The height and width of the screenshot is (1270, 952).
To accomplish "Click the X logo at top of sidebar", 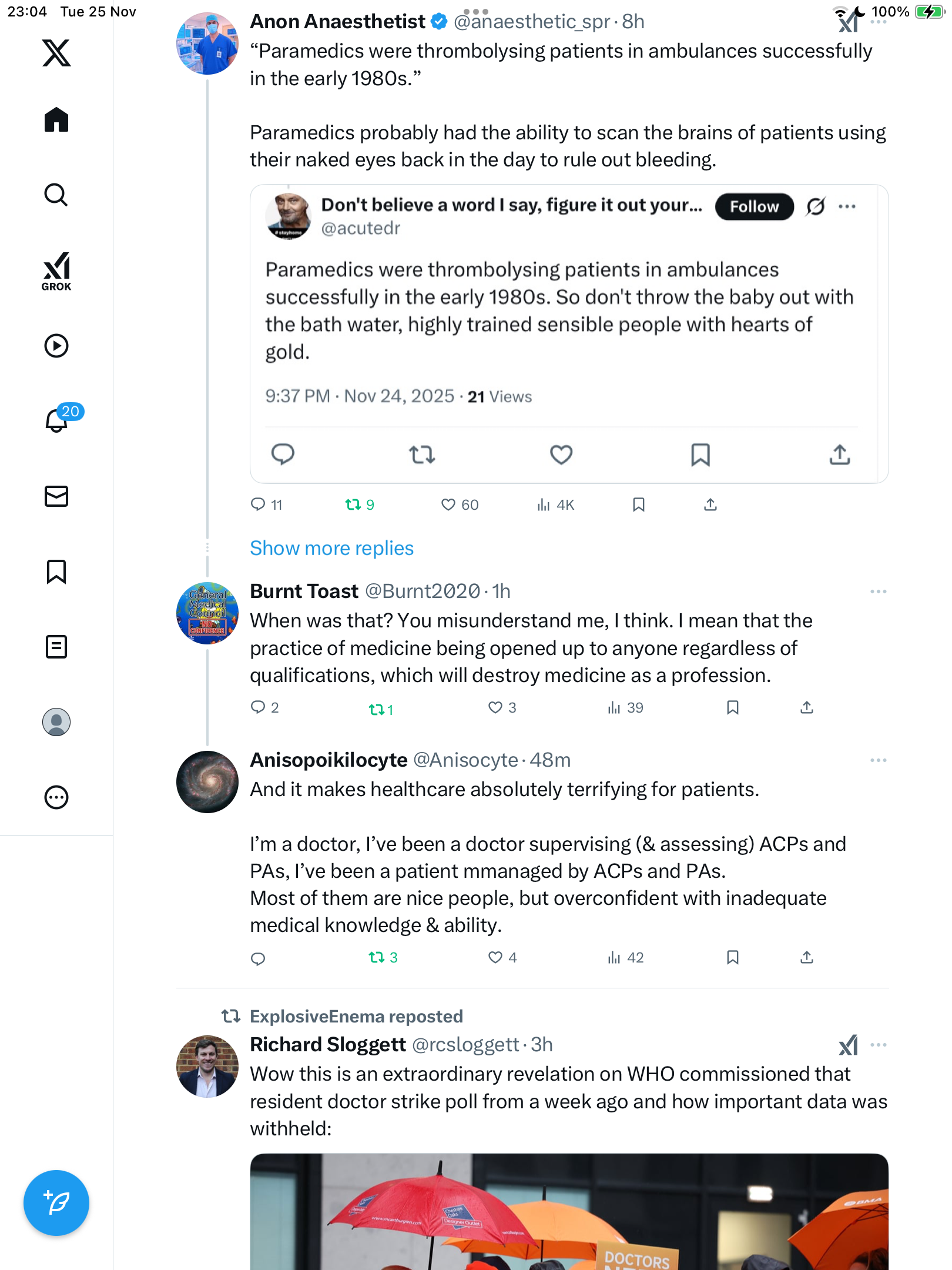I will 56,53.
